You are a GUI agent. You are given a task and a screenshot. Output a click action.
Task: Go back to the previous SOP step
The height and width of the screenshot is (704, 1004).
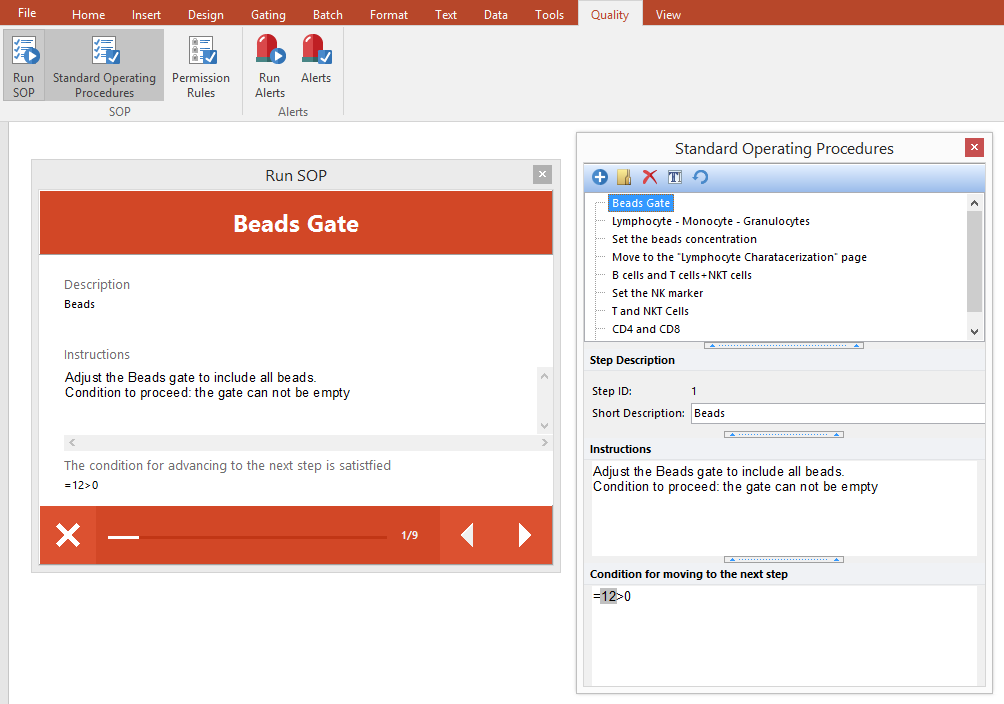[x=467, y=535]
